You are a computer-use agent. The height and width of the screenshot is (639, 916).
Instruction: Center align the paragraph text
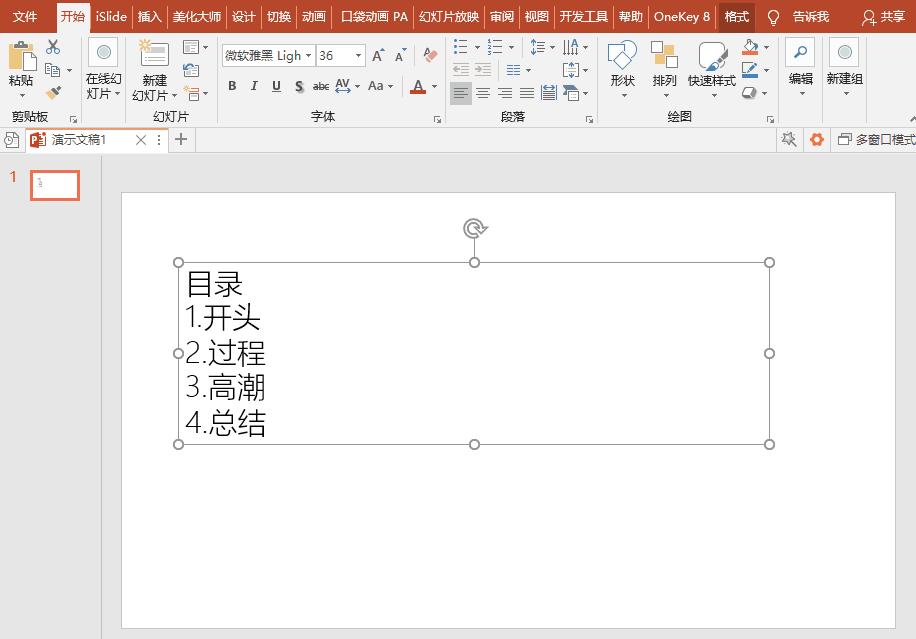click(x=482, y=92)
